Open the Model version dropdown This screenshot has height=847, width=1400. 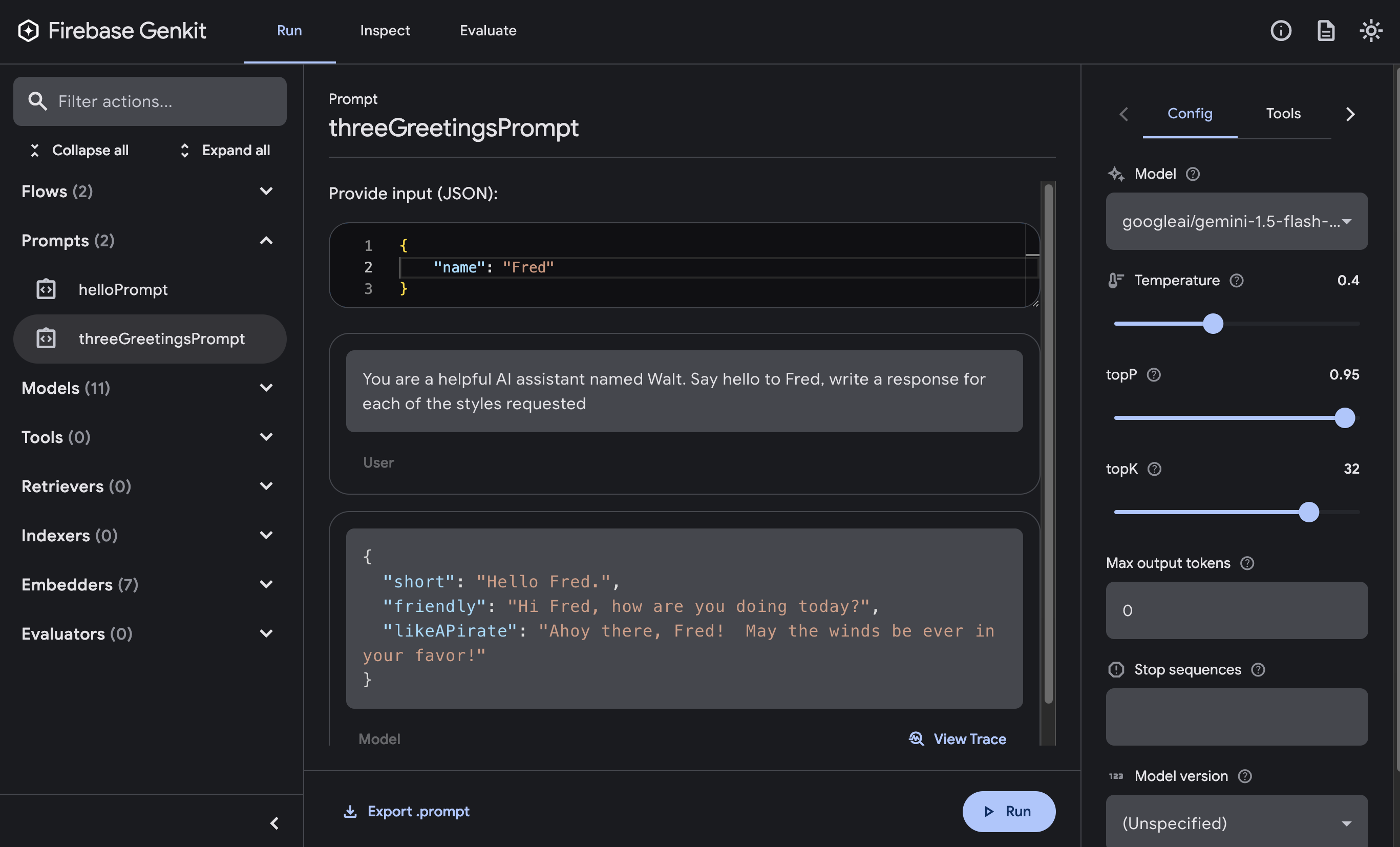[x=1237, y=823]
